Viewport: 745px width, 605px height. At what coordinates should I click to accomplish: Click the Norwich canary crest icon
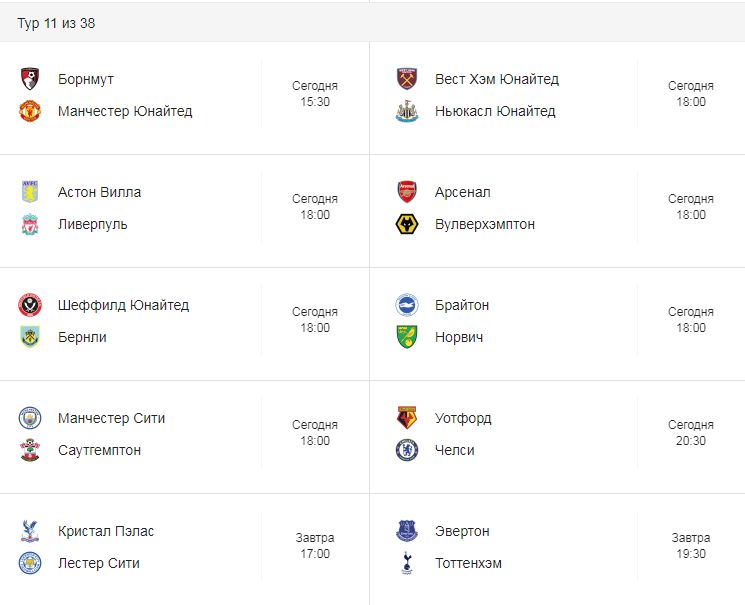[x=407, y=337]
